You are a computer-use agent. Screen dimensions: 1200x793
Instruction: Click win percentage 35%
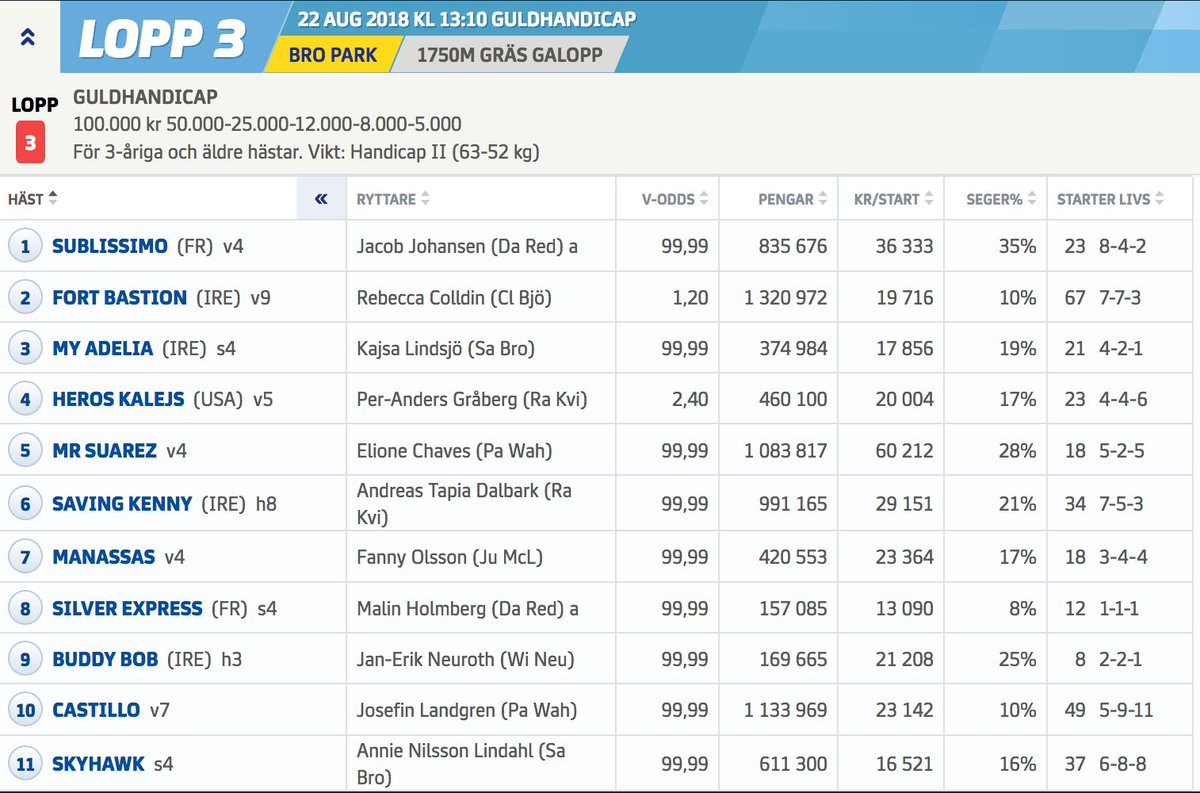[1017, 246]
